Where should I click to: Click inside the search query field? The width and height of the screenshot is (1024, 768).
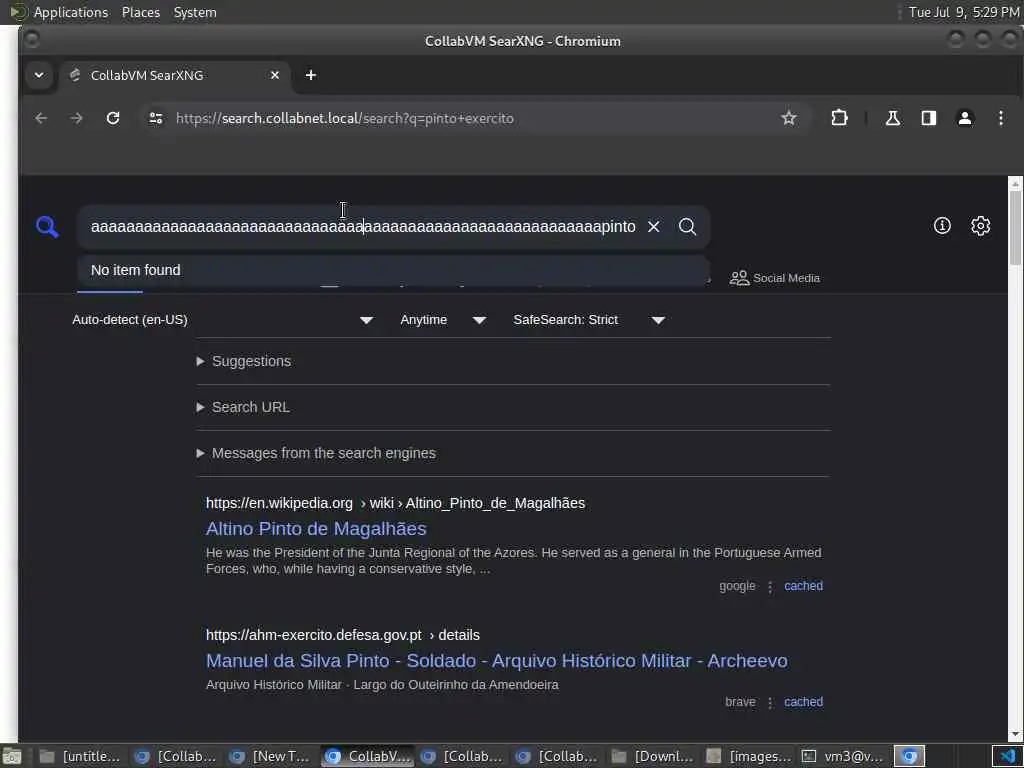pos(362,227)
